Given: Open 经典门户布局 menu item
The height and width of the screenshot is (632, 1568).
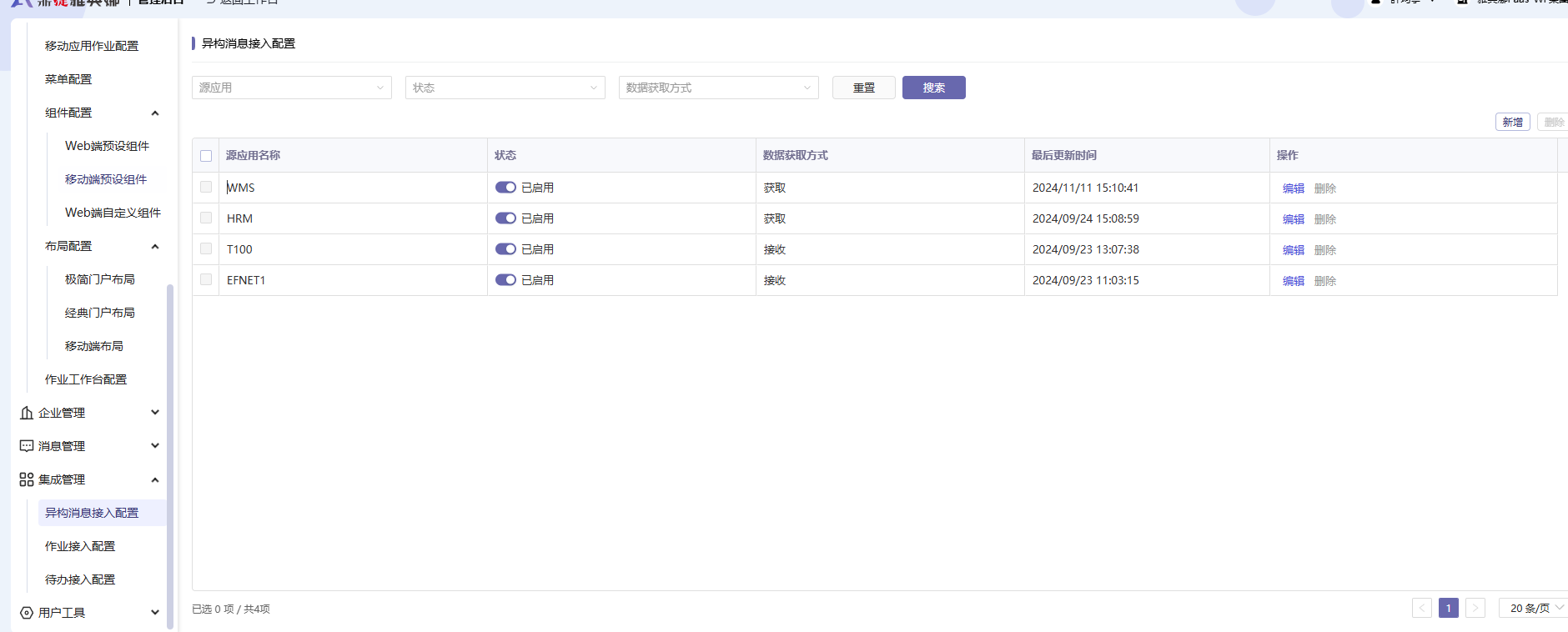Looking at the screenshot, I should [x=100, y=313].
